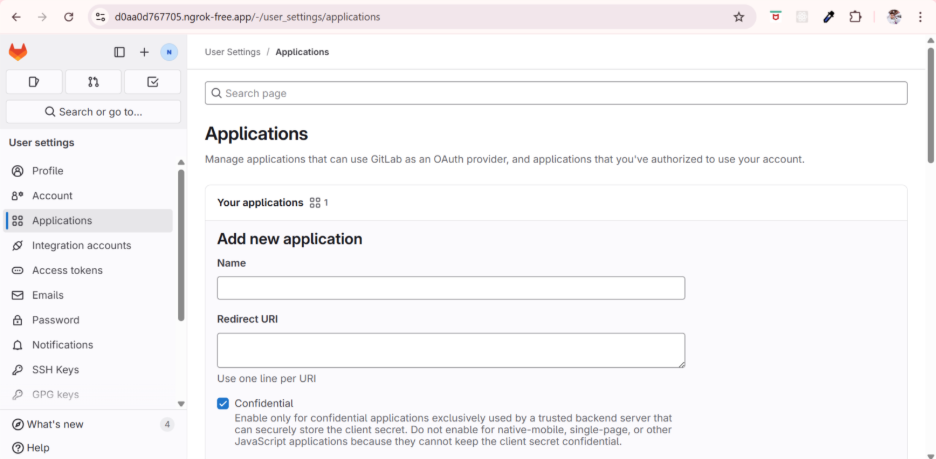The width and height of the screenshot is (936, 459).
Task: Open the To-Do list icon
Action: coord(152,82)
